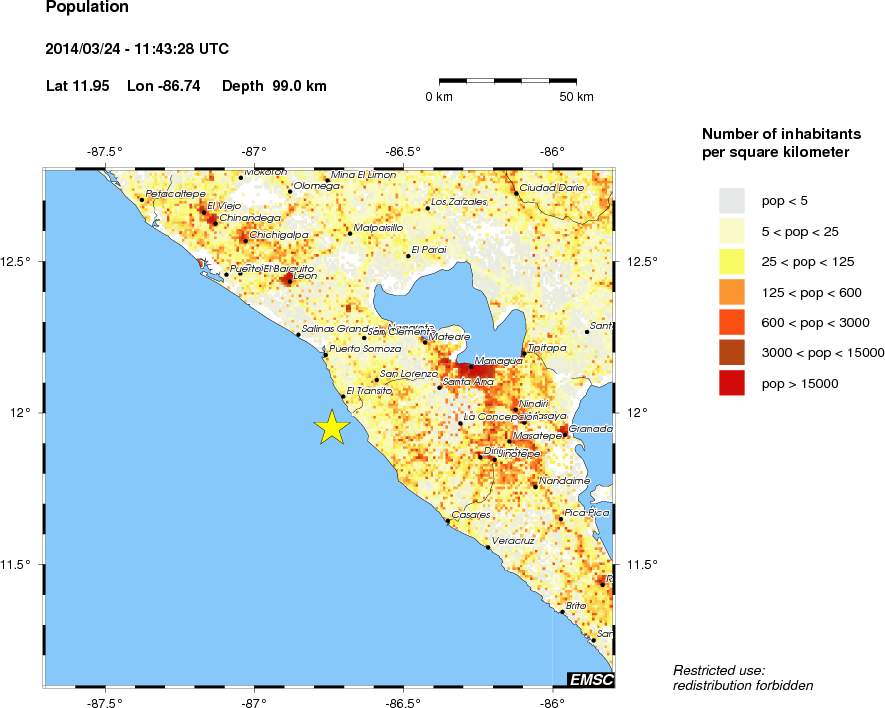885x708 pixels.
Task: Select the Puerto Somoza marker dot
Action: (324, 354)
